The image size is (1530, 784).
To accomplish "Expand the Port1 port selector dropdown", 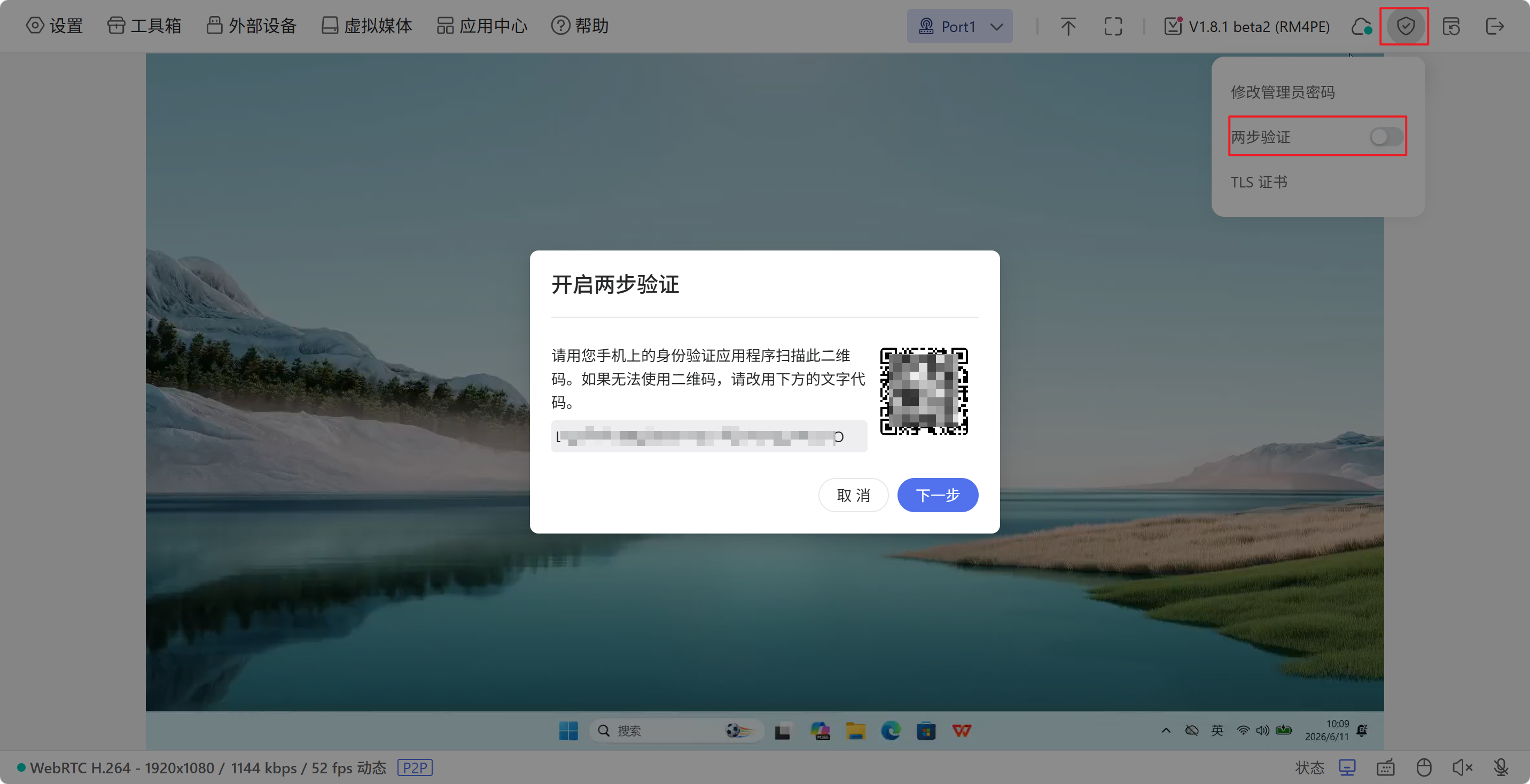I will coord(959,26).
